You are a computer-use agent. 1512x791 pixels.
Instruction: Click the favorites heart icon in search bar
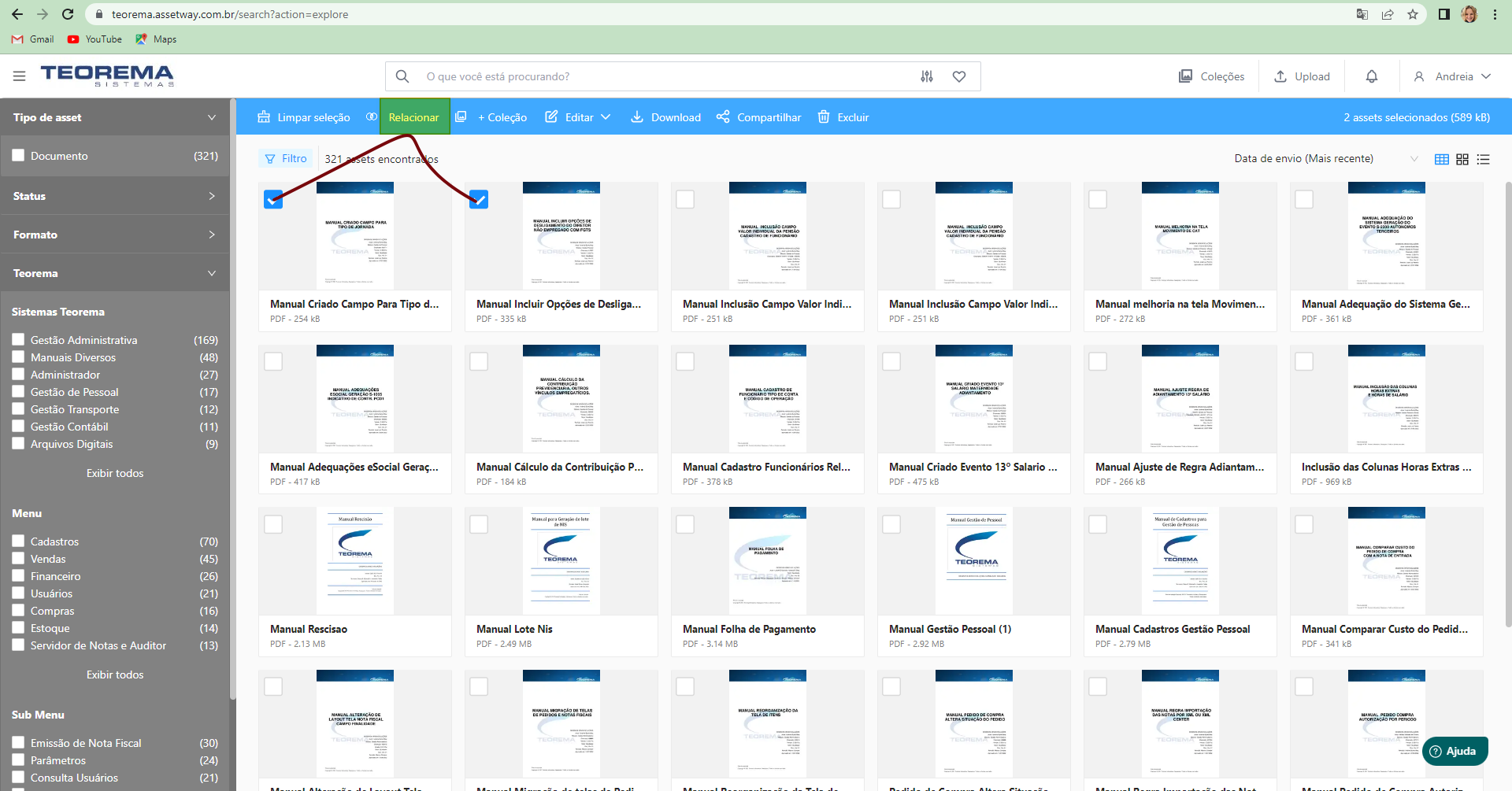click(x=959, y=76)
